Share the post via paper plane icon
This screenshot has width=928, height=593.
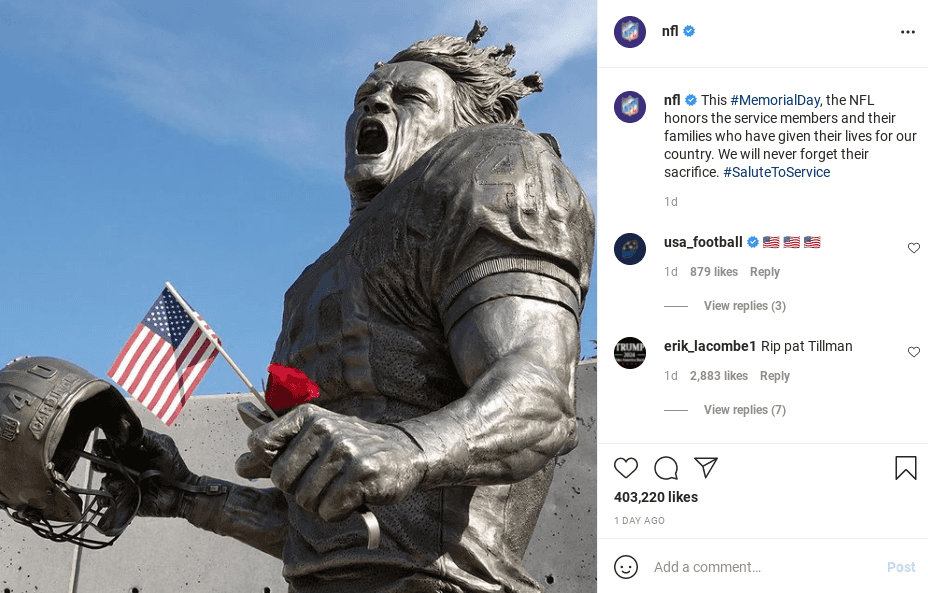point(706,468)
